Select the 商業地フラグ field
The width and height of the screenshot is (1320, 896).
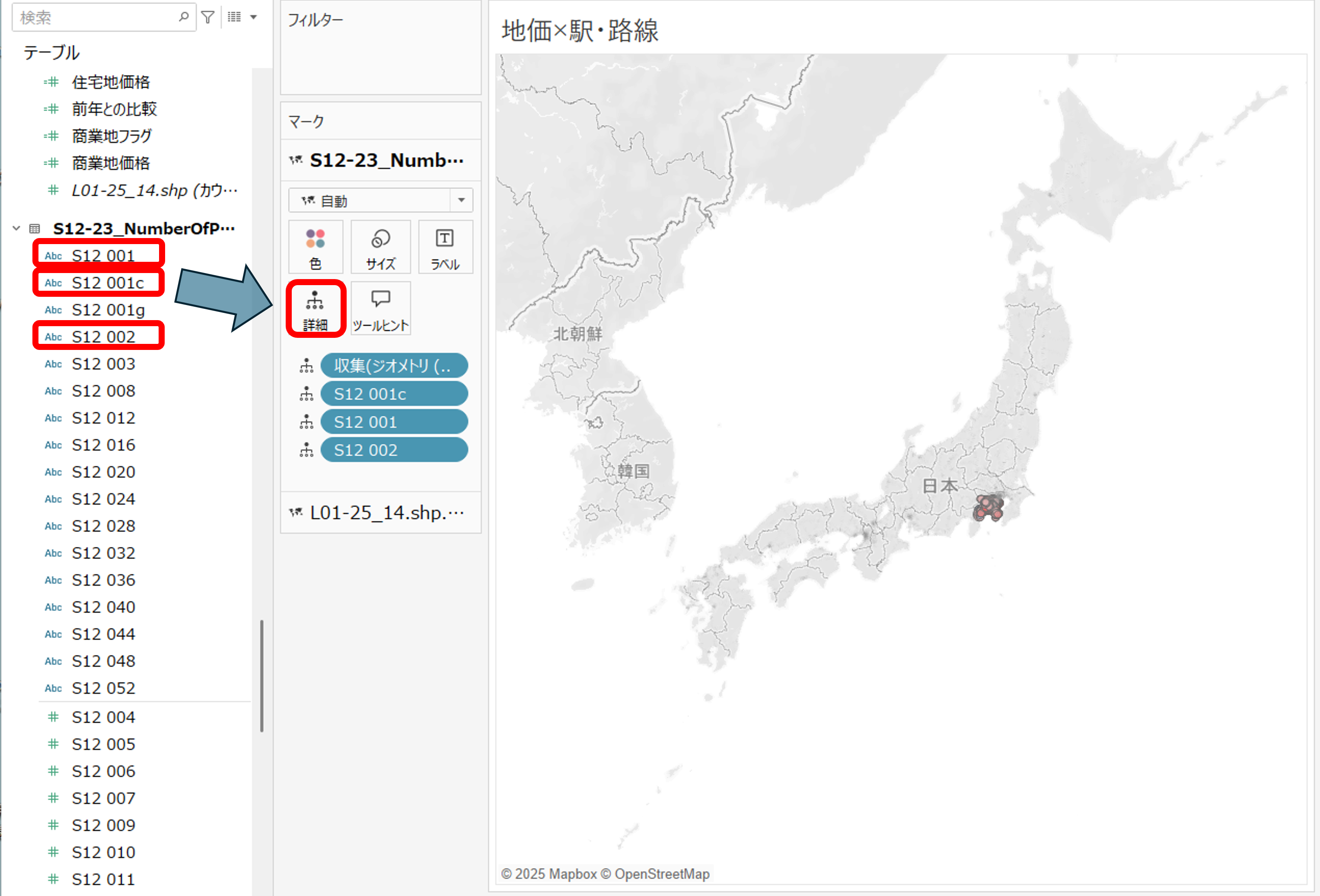pos(112,136)
